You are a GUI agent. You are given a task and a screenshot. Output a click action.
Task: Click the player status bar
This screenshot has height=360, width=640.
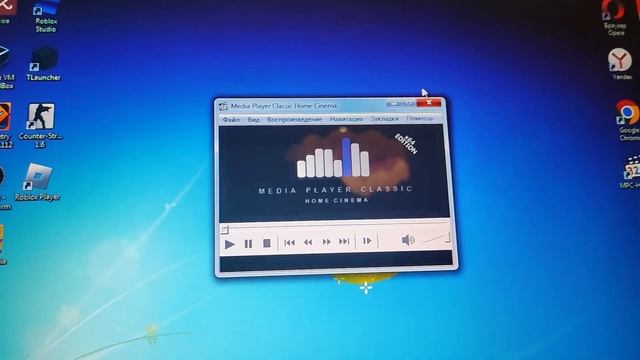point(336,261)
